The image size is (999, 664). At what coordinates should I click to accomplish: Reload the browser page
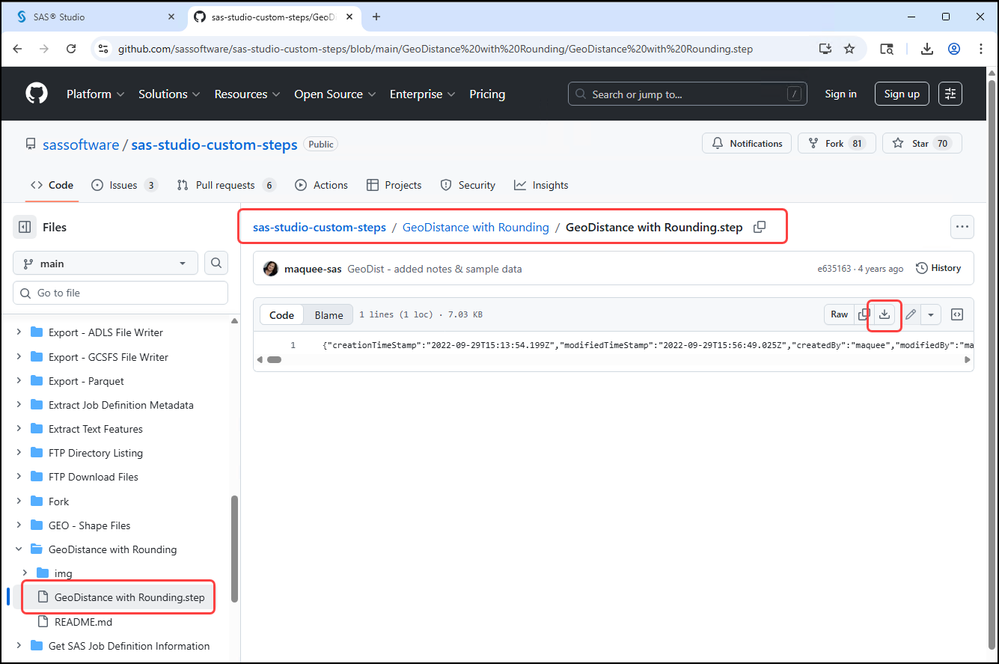(x=71, y=49)
